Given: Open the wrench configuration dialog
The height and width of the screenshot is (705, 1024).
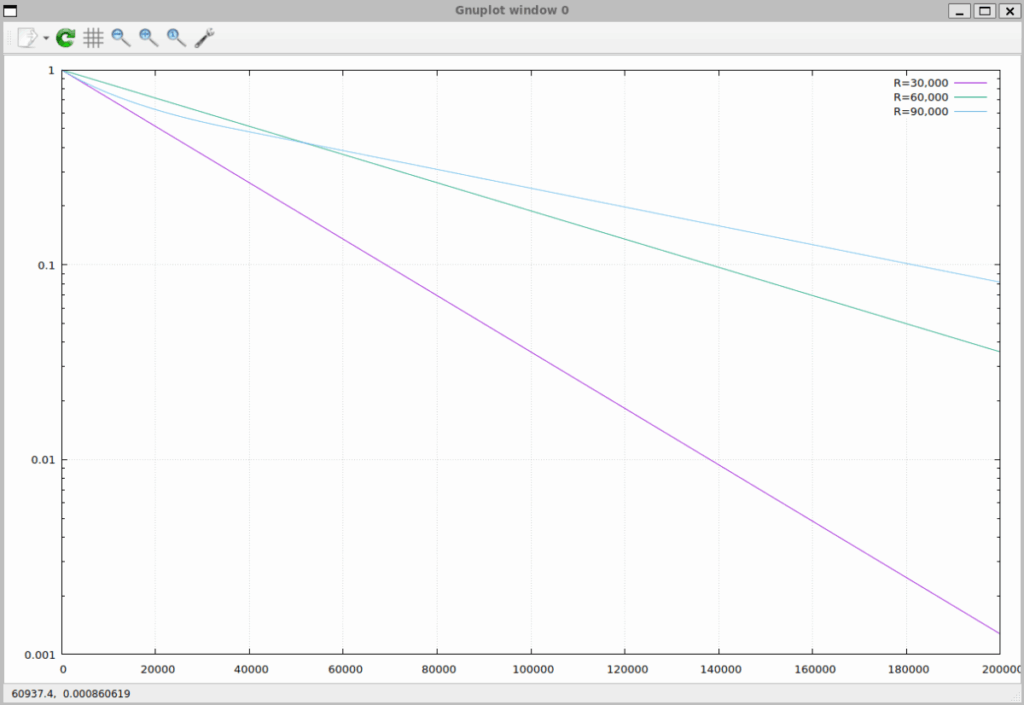Looking at the screenshot, I should point(205,38).
